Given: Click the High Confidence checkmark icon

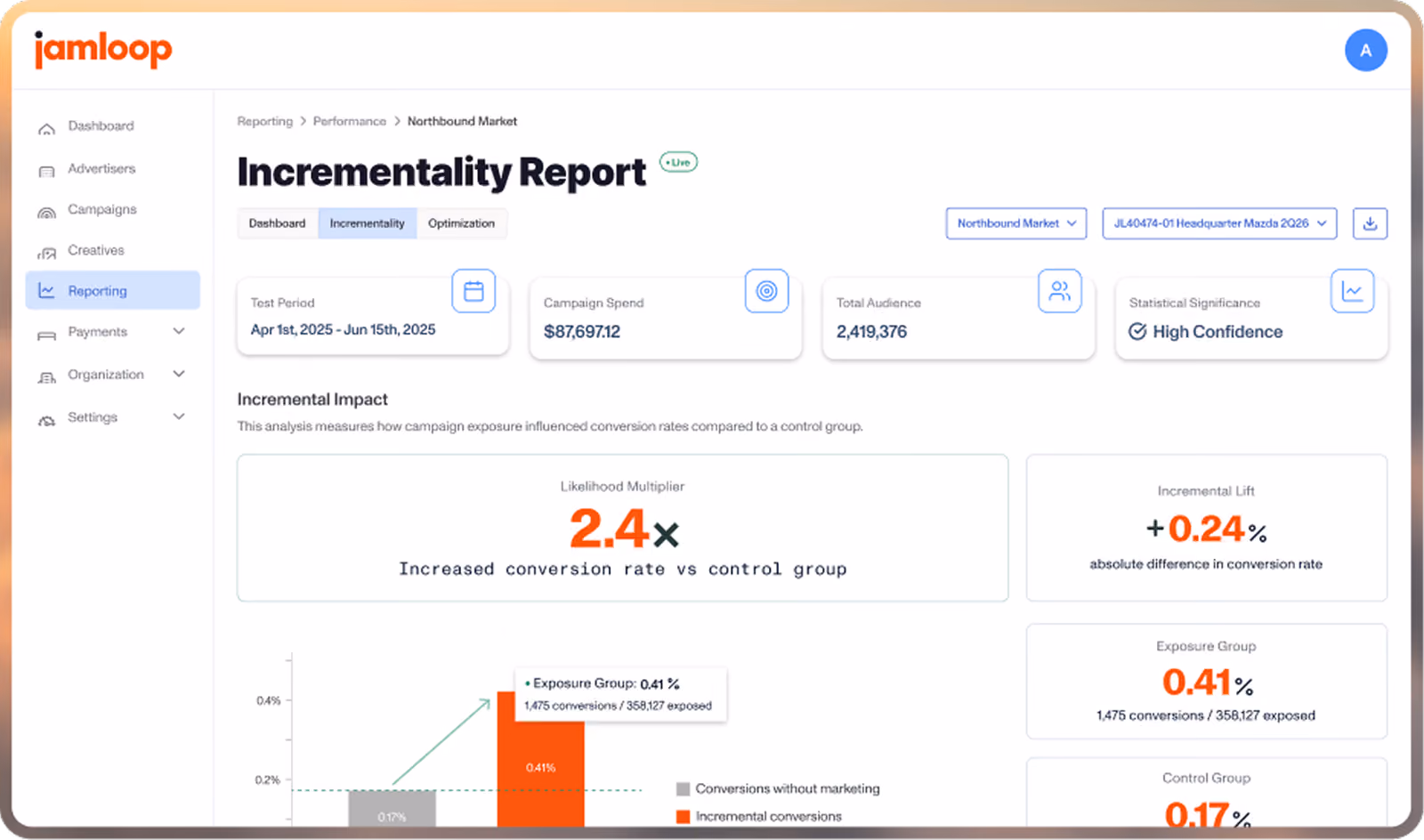Looking at the screenshot, I should coord(1137,332).
